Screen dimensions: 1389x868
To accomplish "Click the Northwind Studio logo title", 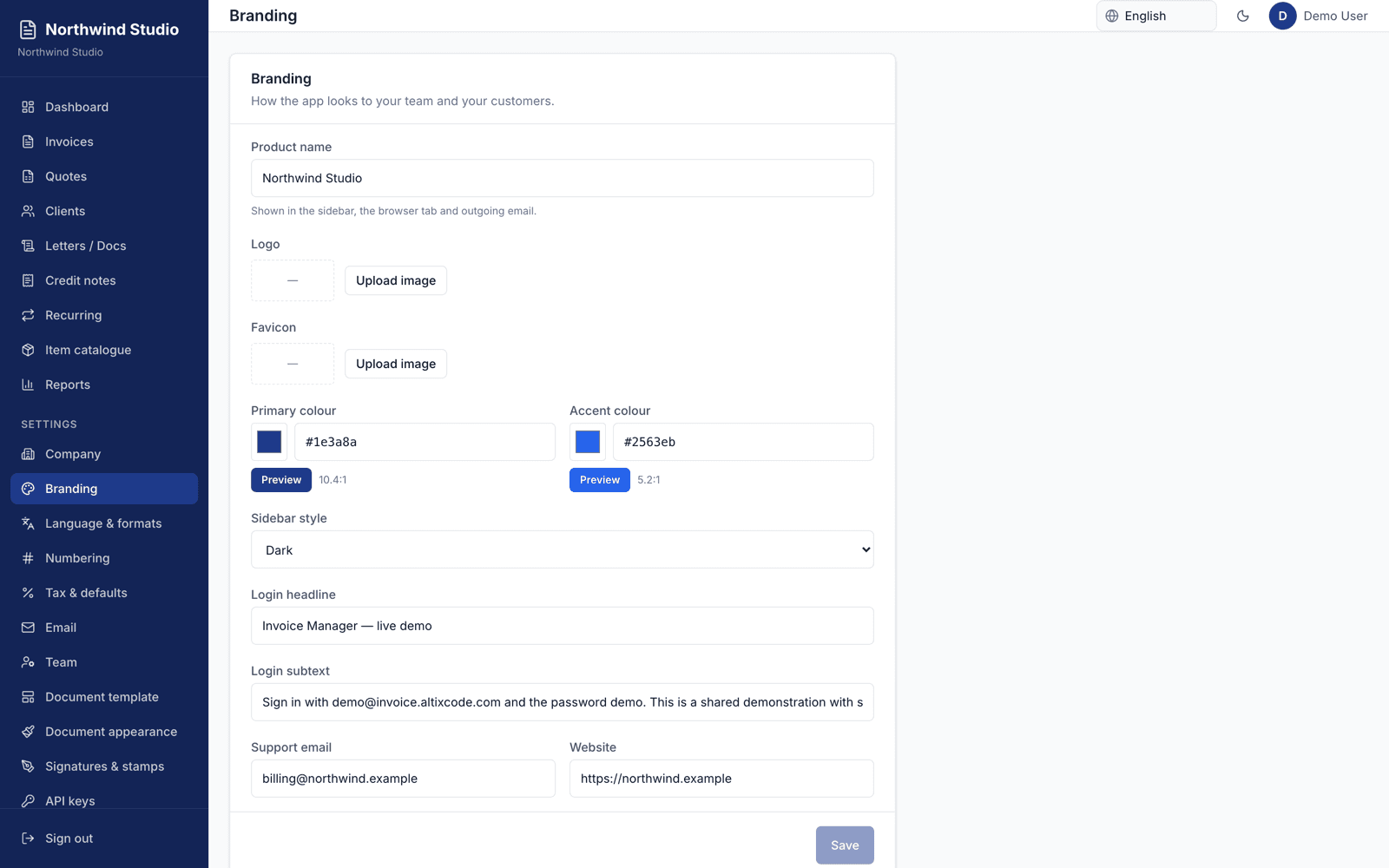I will coord(112,30).
